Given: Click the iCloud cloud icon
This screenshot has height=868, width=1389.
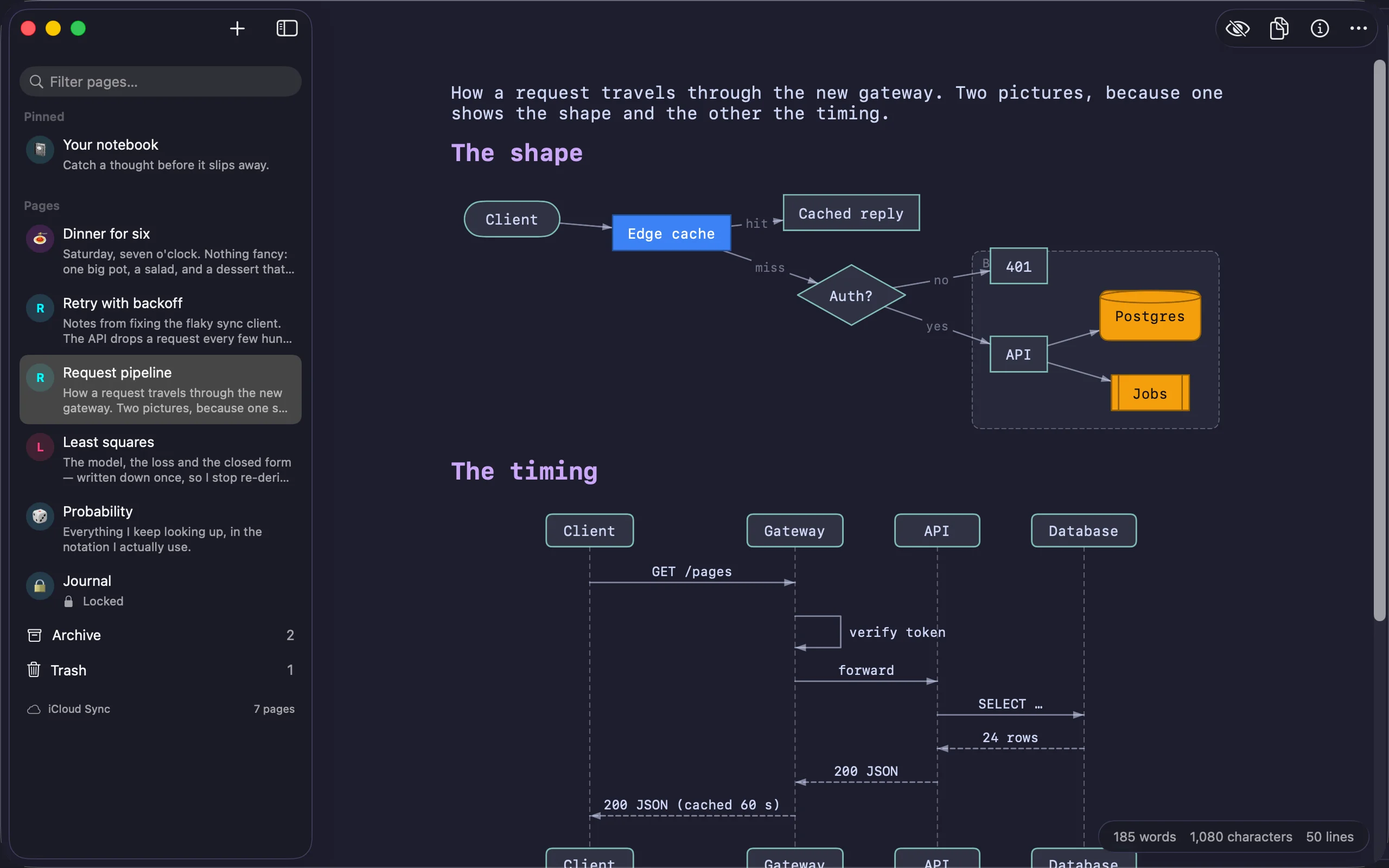Looking at the screenshot, I should 34,710.
